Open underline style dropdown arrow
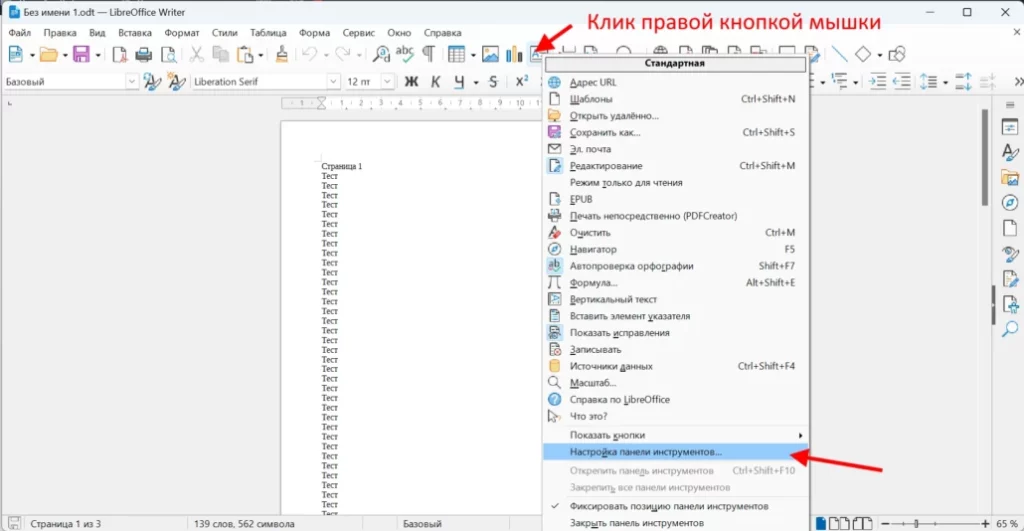Image resolution: width=1024 pixels, height=531 pixels. pos(475,82)
